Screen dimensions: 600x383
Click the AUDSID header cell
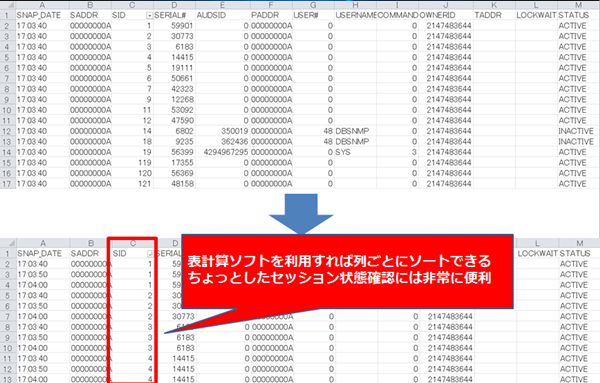click(x=223, y=15)
